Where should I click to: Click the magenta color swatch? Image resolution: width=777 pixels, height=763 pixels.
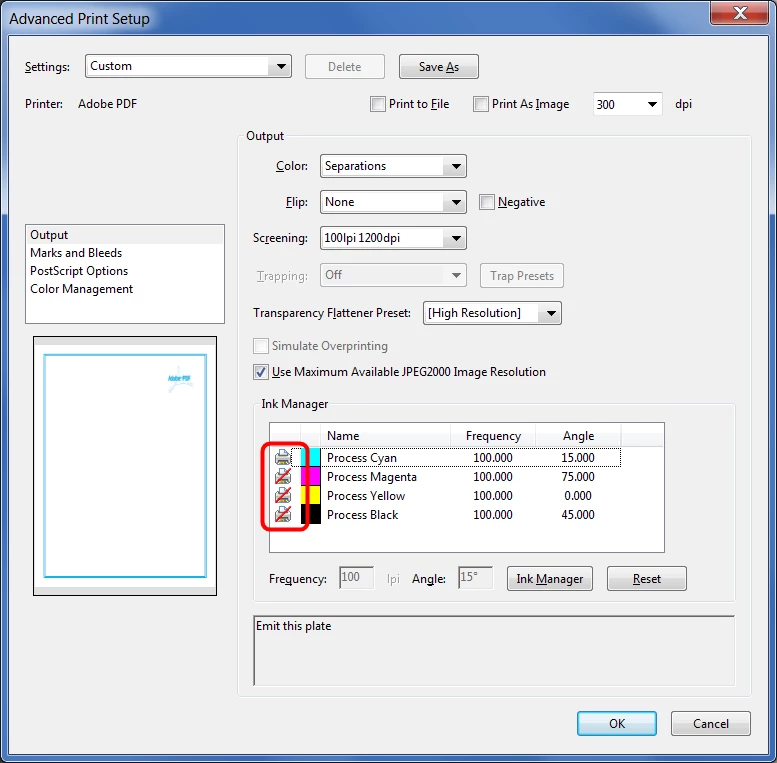coord(311,476)
